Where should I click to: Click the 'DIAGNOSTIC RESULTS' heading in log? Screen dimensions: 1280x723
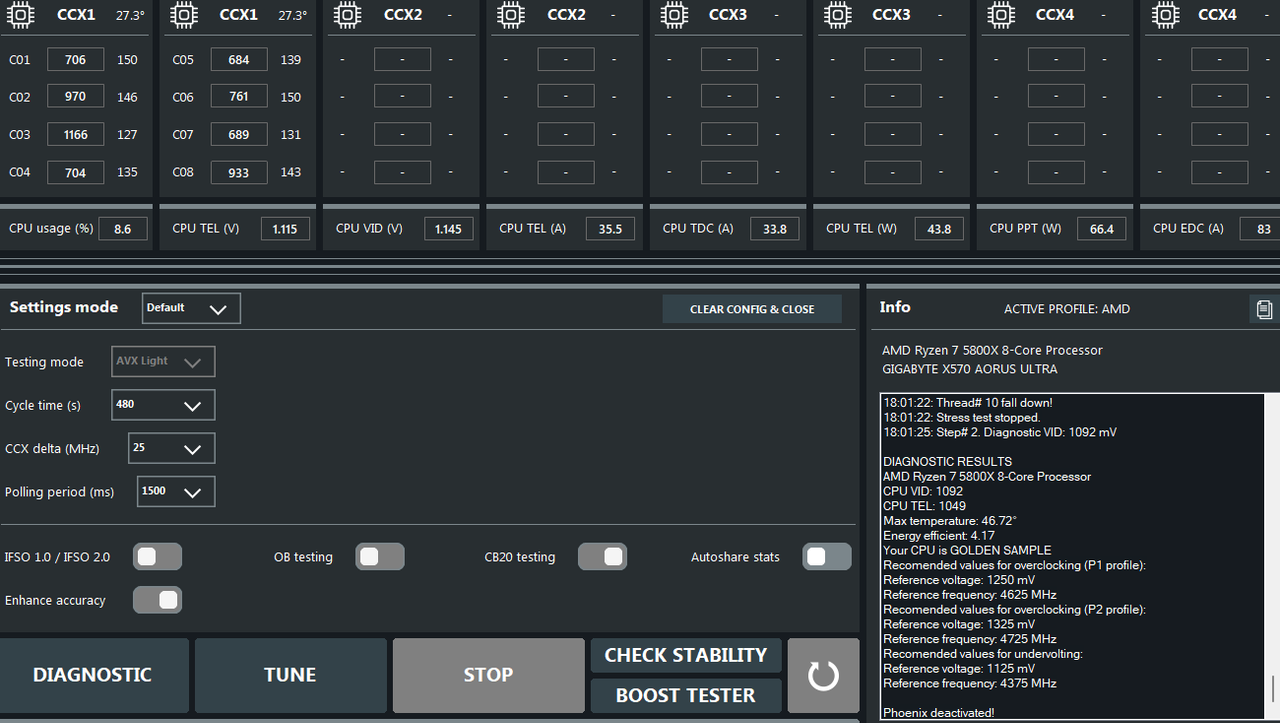click(948, 462)
